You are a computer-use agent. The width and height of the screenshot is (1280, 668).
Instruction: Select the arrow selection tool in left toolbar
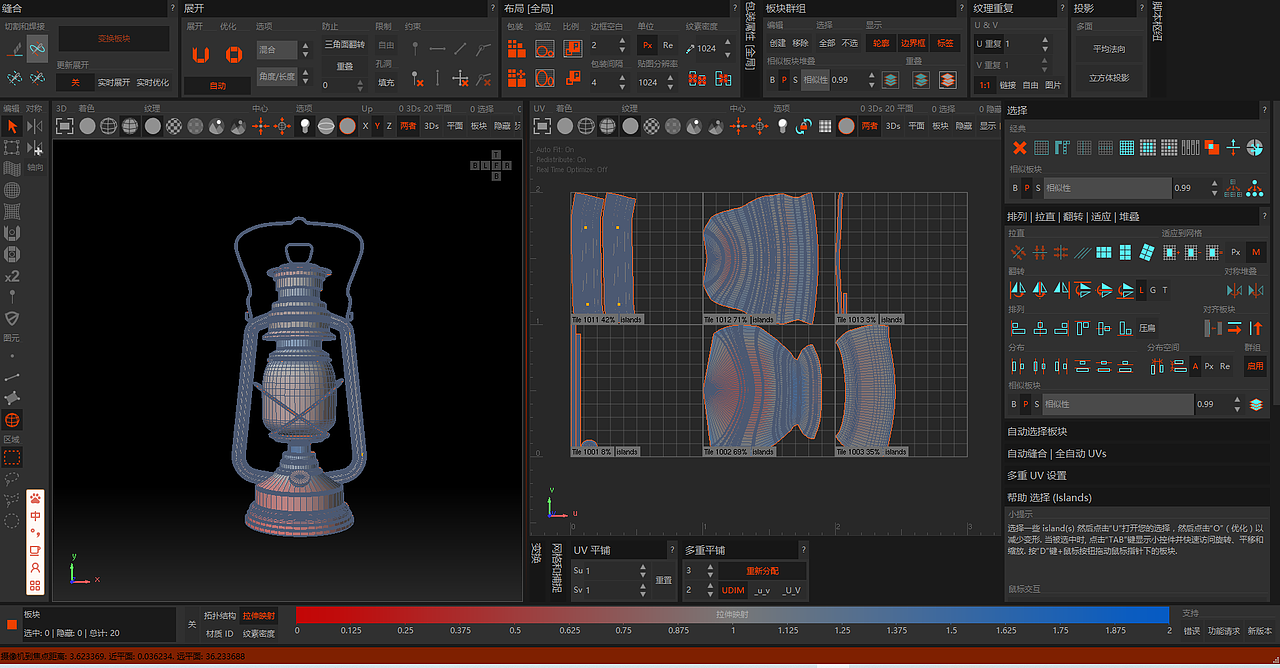[12, 126]
